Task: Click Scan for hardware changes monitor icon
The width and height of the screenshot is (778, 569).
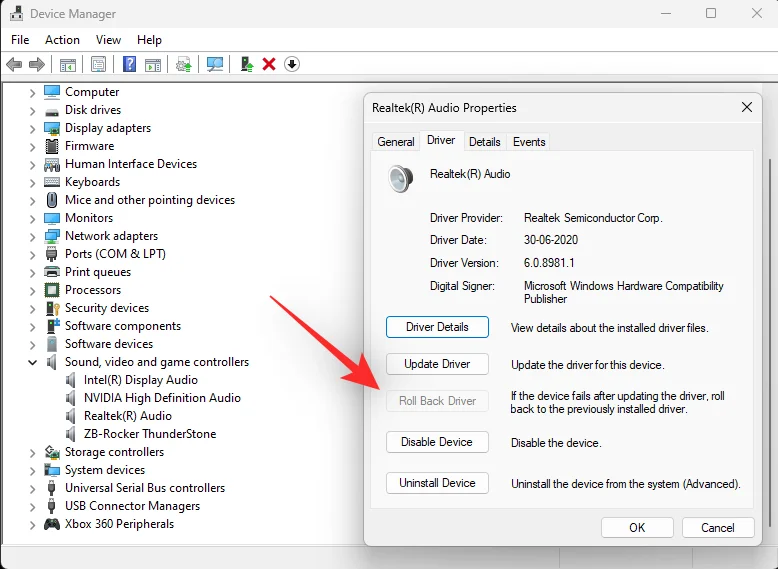Action: [x=215, y=64]
